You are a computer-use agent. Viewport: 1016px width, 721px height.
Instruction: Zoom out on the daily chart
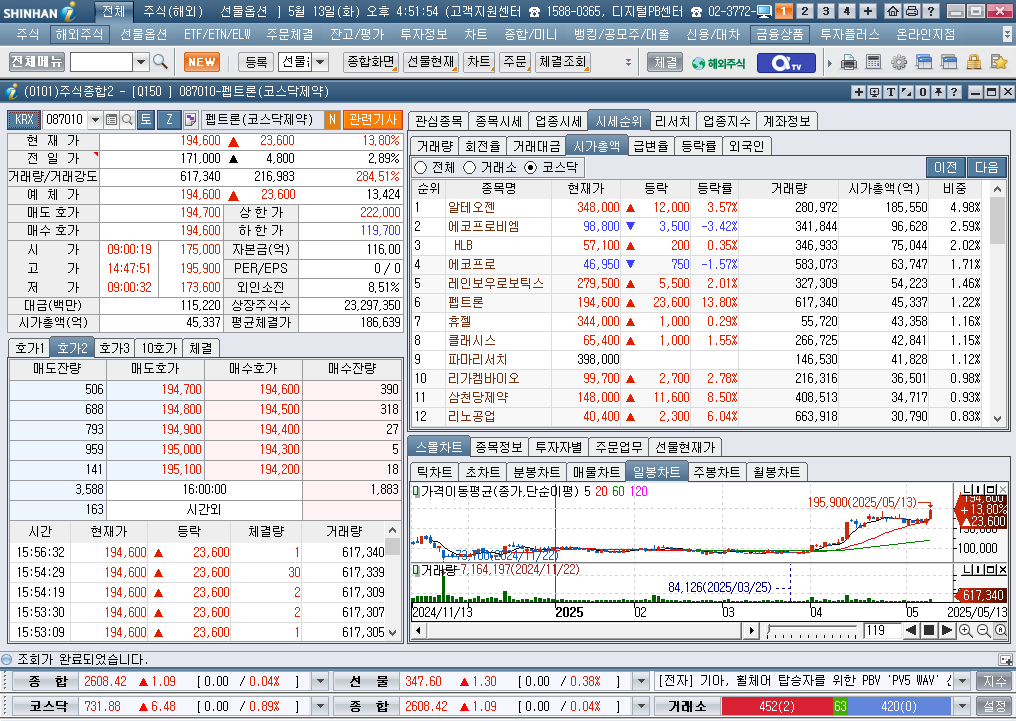point(983,630)
